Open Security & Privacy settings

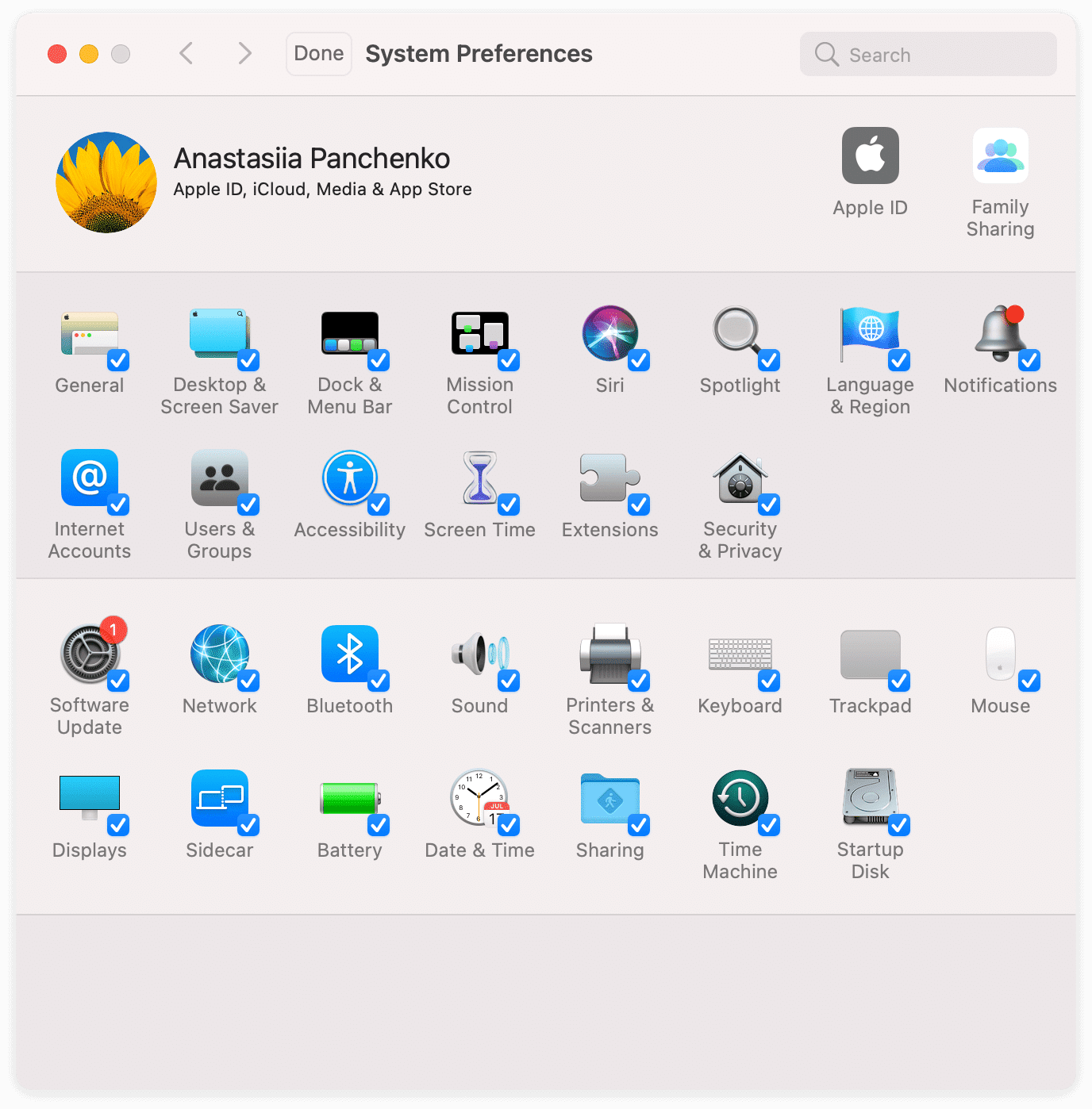click(739, 479)
